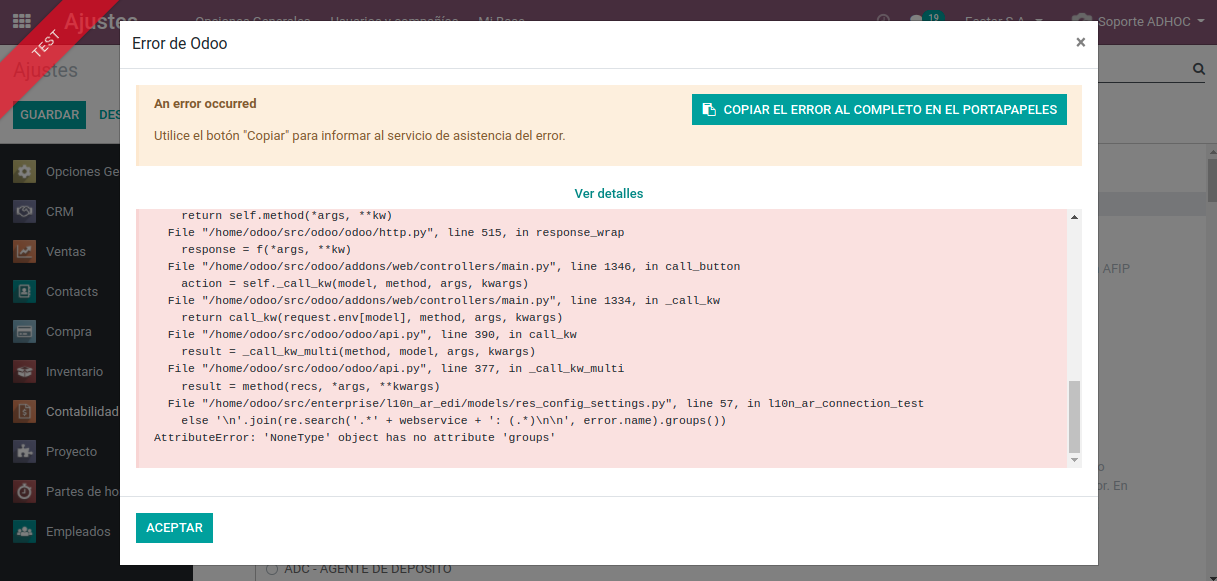The image size is (1217, 581).
Task: Open the Contabilidad settings icon
Action: 25,412
